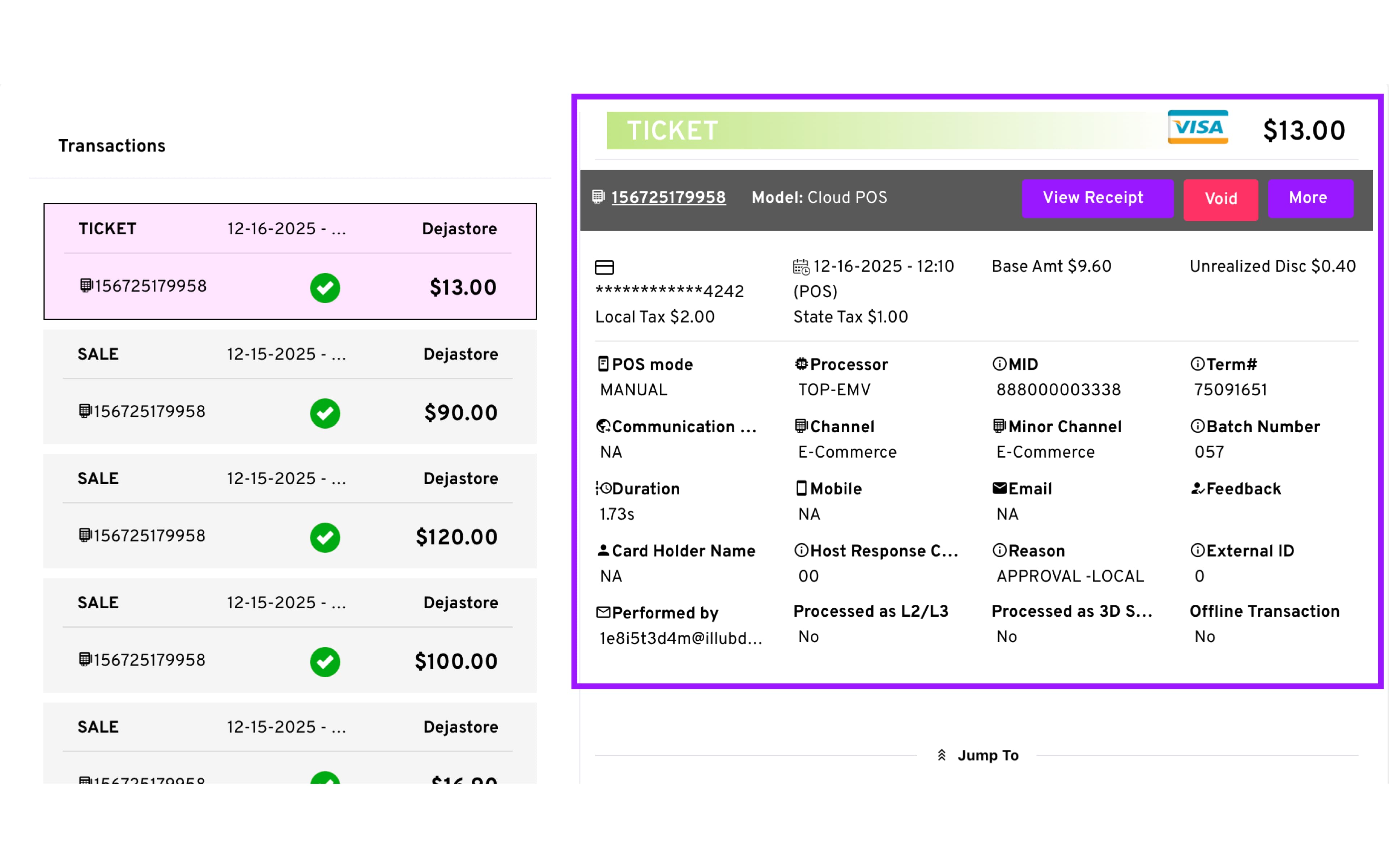This screenshot has width=1389, height=868.
Task: Click the Jump To double-chevron icon
Action: tap(941, 755)
